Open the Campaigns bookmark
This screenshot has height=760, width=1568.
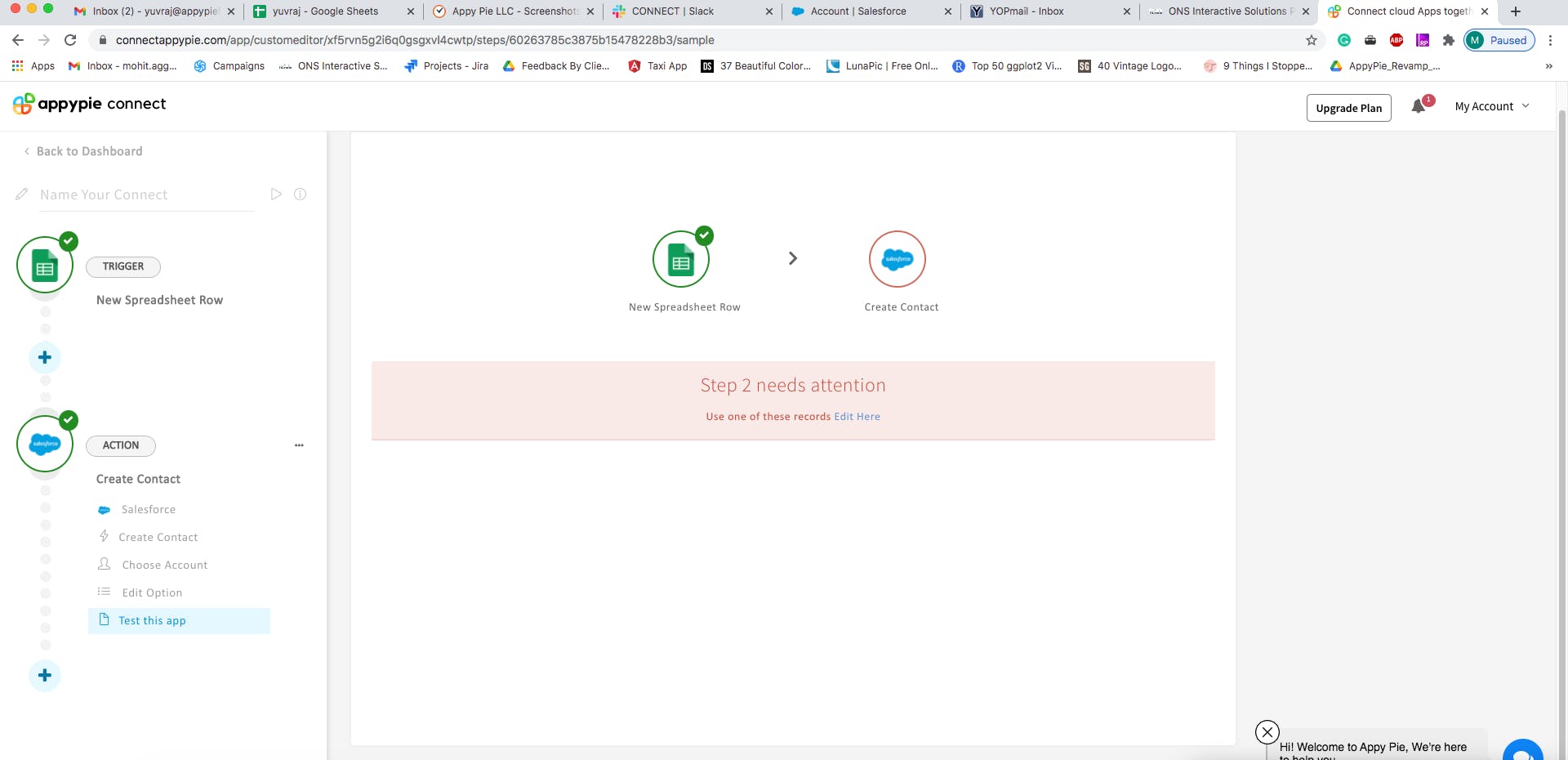[229, 66]
